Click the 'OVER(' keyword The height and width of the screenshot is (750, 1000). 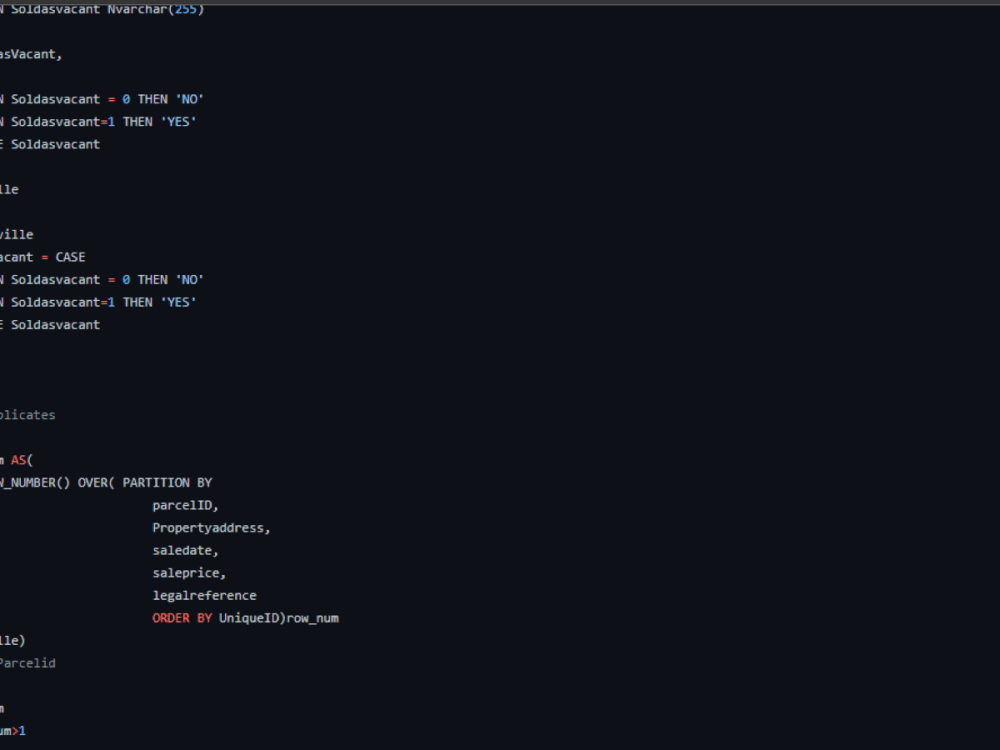pos(96,483)
